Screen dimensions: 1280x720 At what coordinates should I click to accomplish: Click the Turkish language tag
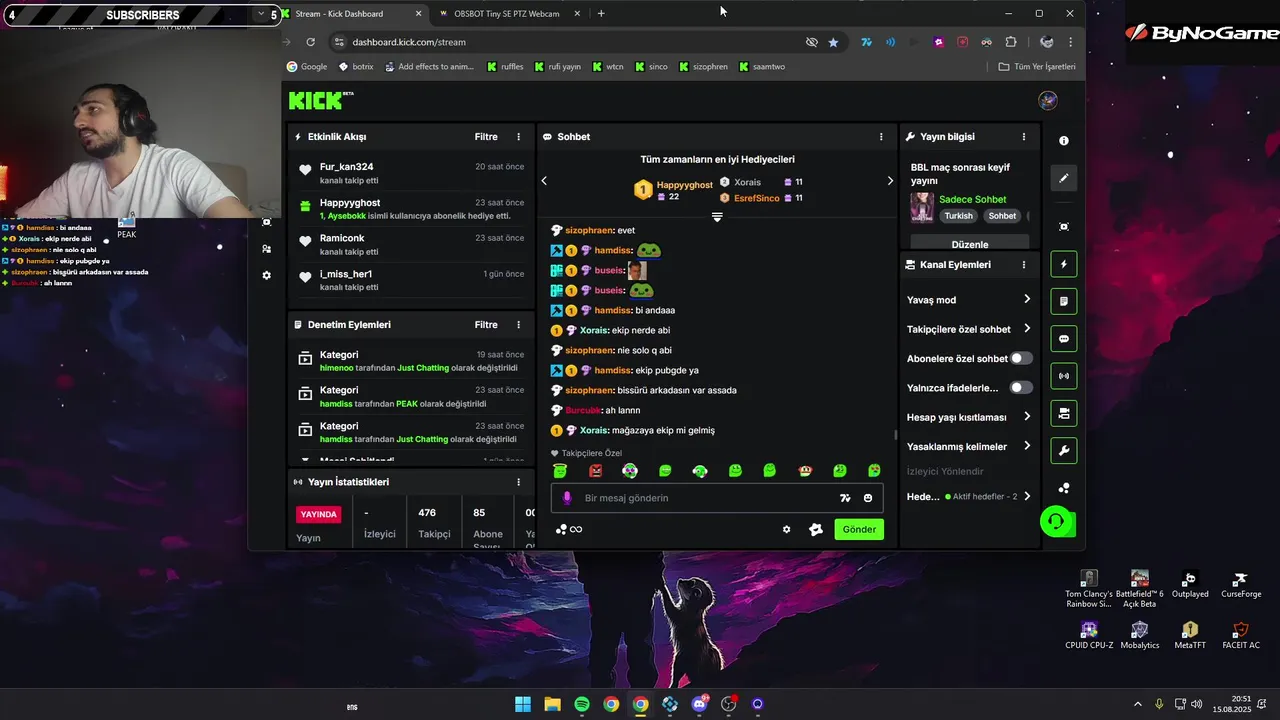click(x=958, y=216)
